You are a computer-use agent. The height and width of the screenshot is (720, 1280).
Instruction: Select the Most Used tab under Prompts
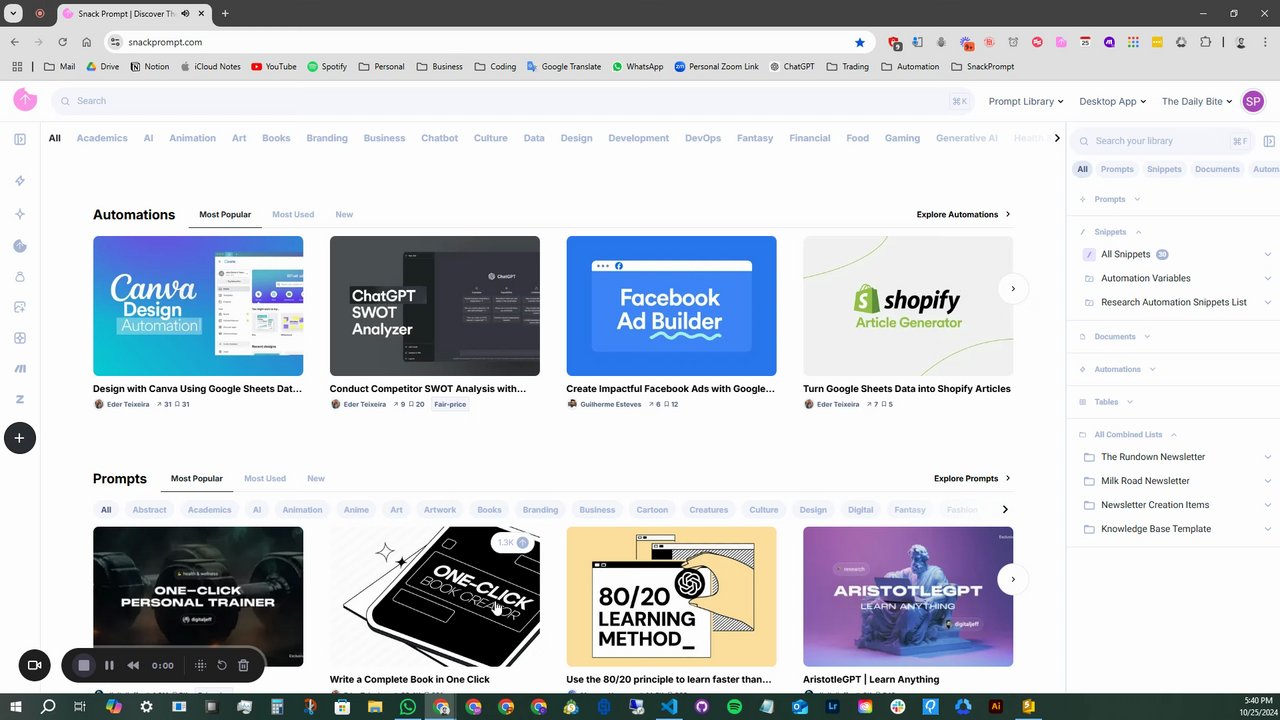265,478
